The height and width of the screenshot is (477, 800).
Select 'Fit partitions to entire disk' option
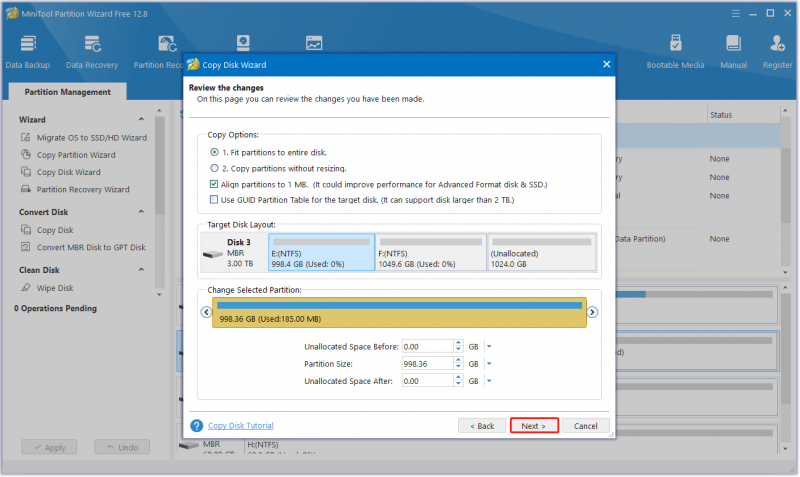tap(214, 152)
